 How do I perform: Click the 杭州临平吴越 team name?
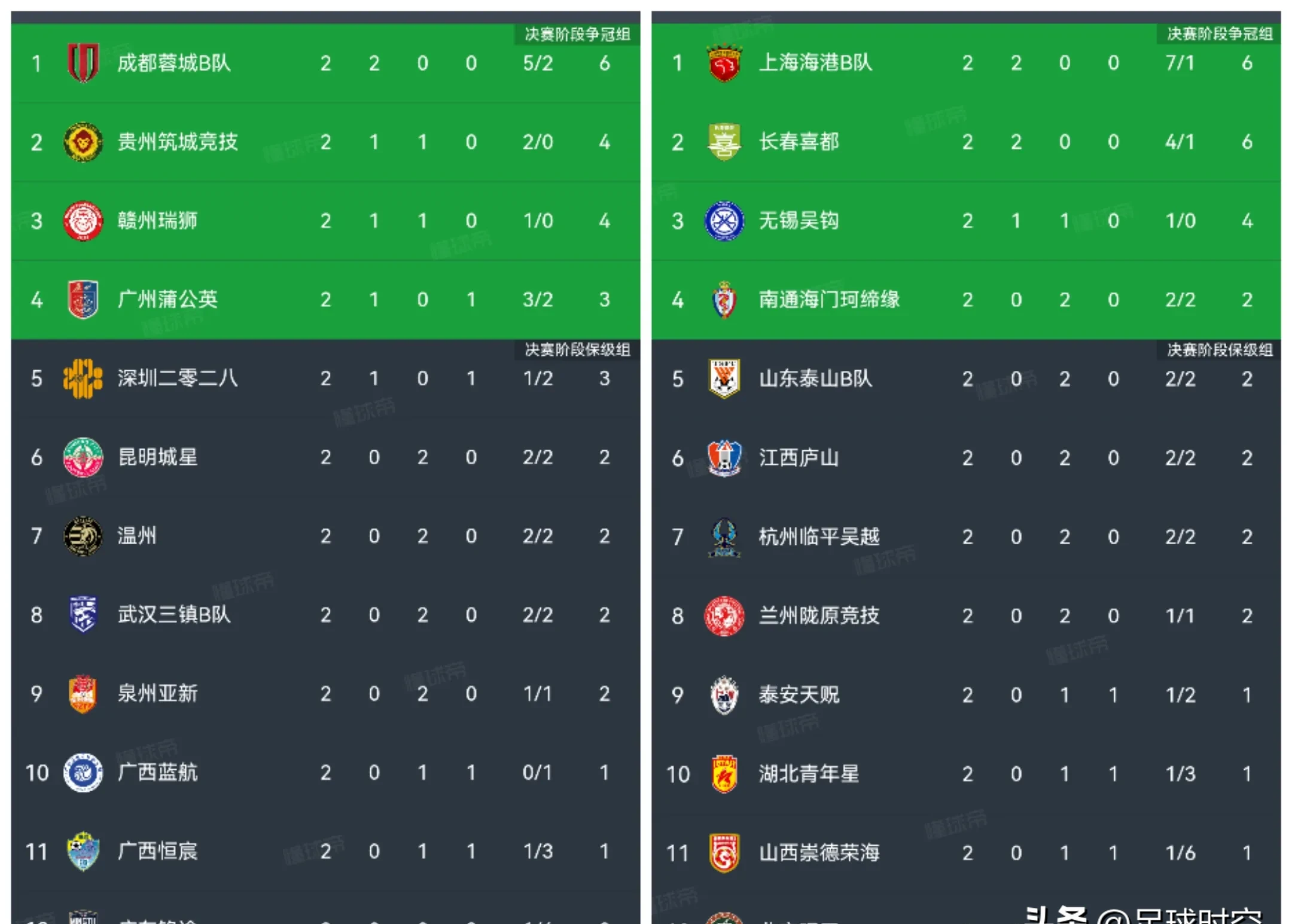coord(818,536)
